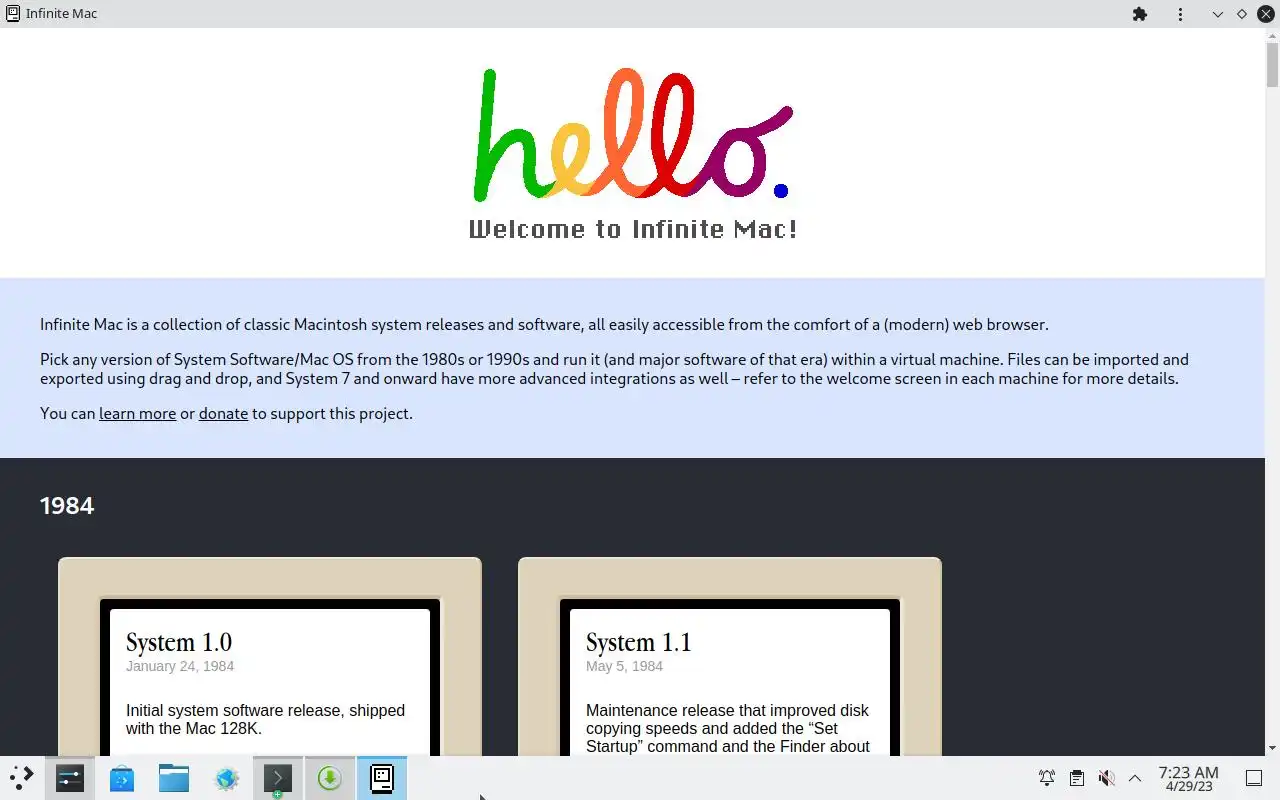This screenshot has height=800, width=1280.
Task: Open the green download arrow app
Action: tap(330, 778)
